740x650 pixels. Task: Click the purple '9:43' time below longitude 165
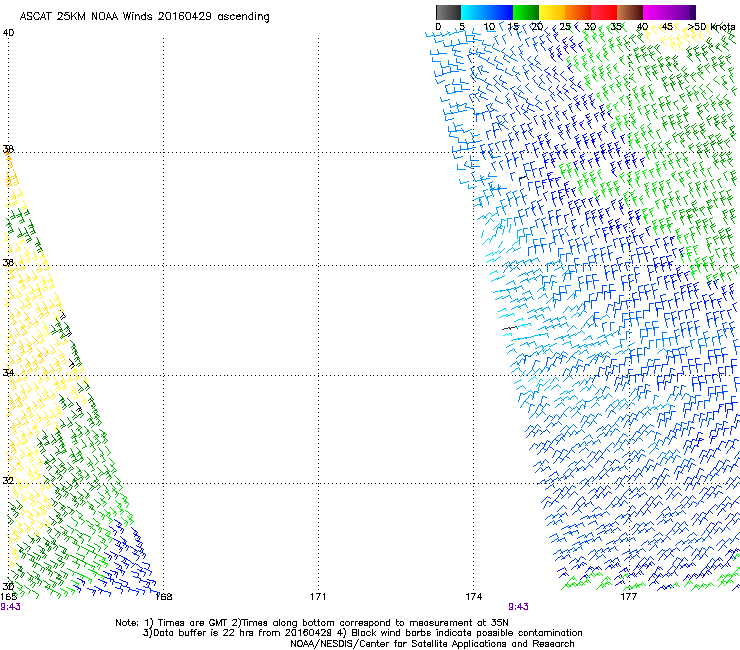pos(10,607)
